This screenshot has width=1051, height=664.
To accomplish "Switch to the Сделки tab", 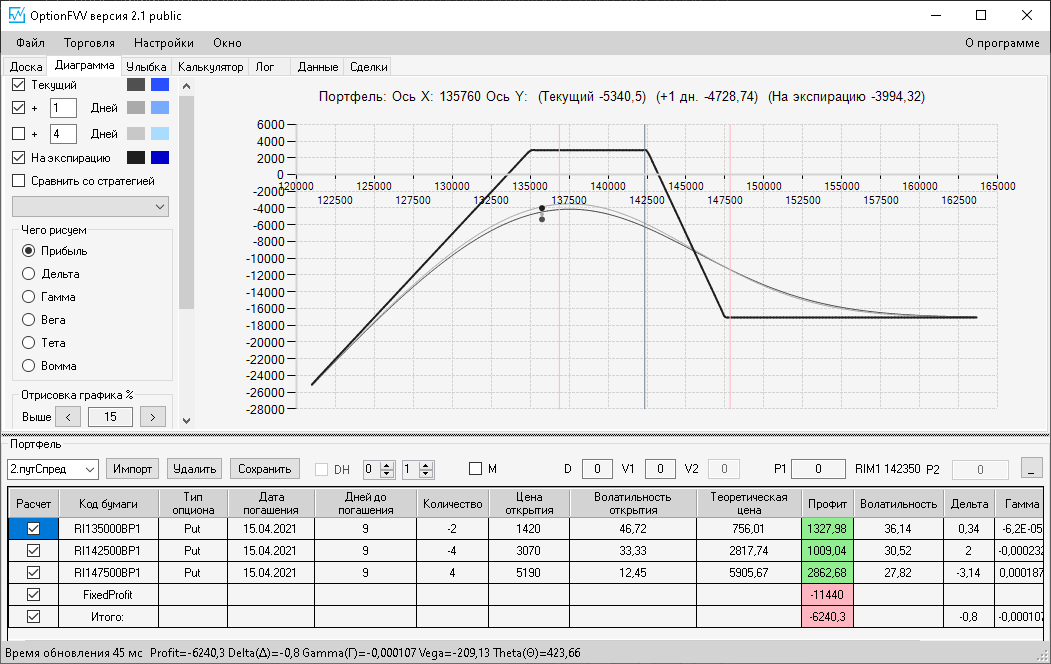I will (369, 66).
